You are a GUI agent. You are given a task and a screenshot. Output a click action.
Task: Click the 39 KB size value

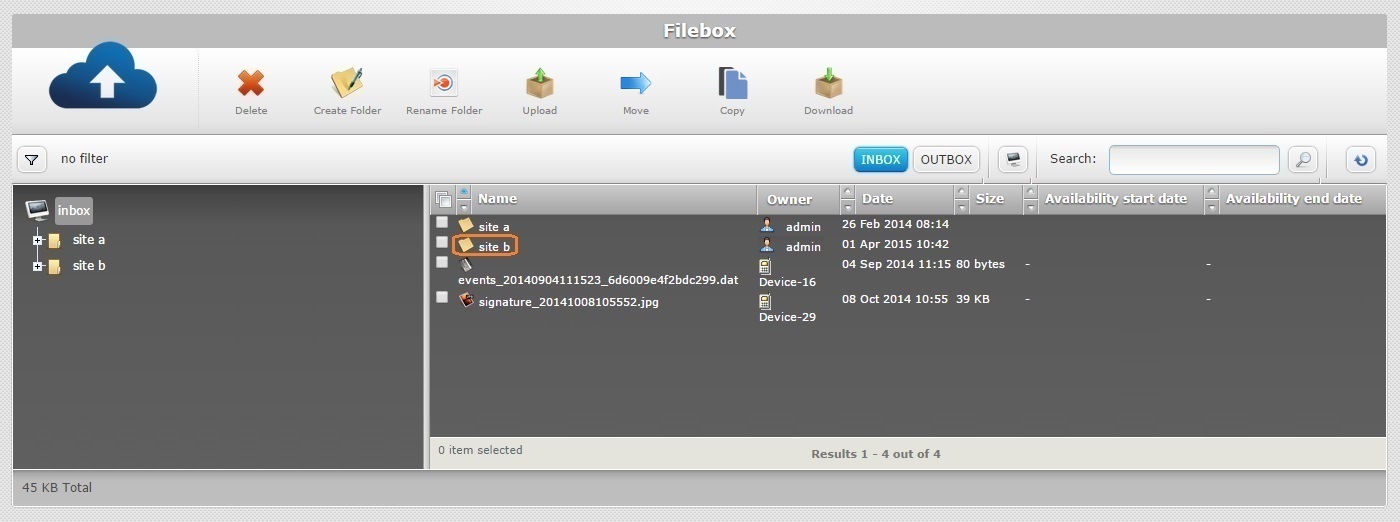[973, 299]
